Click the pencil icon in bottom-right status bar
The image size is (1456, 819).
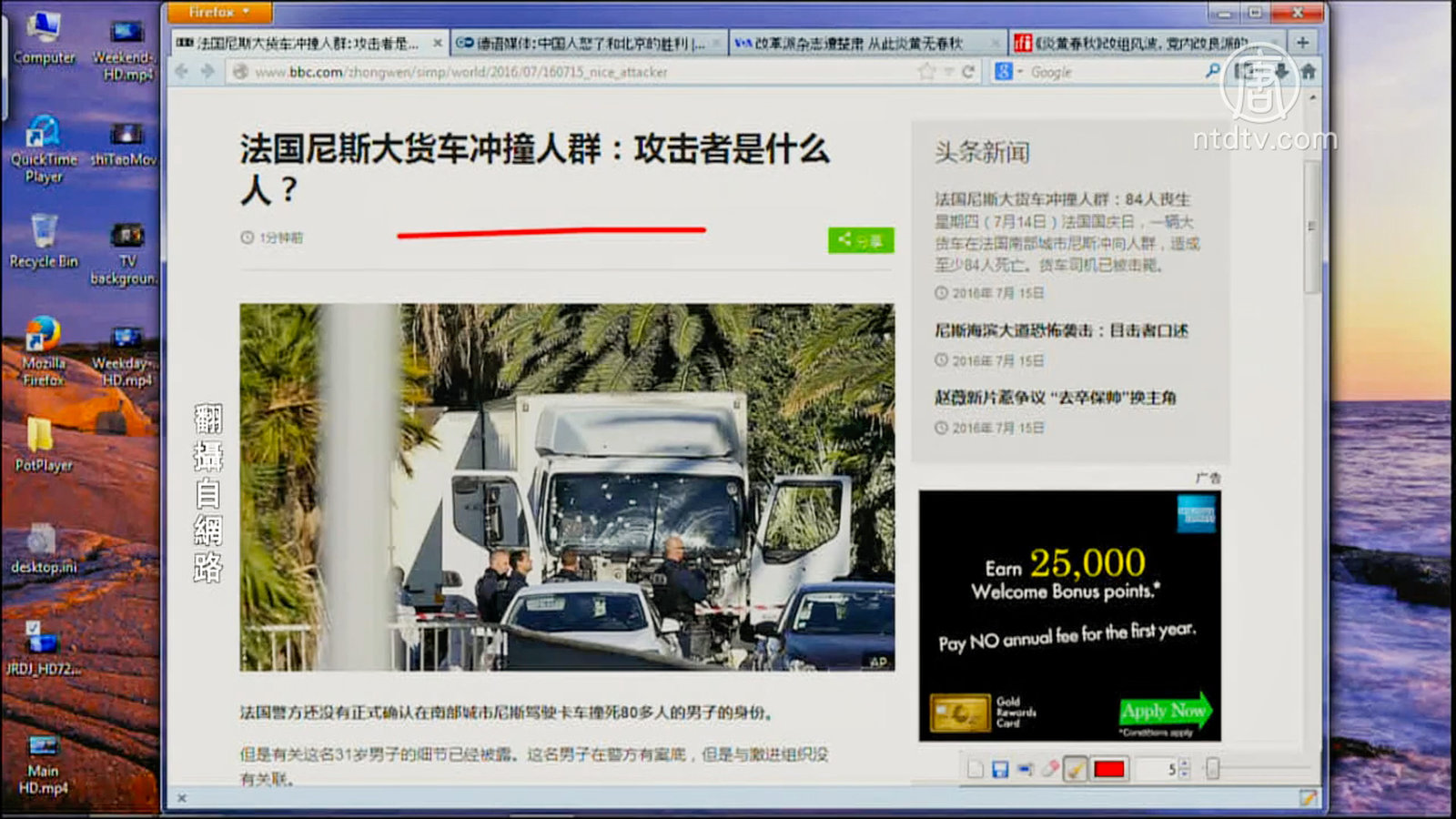point(1308,798)
